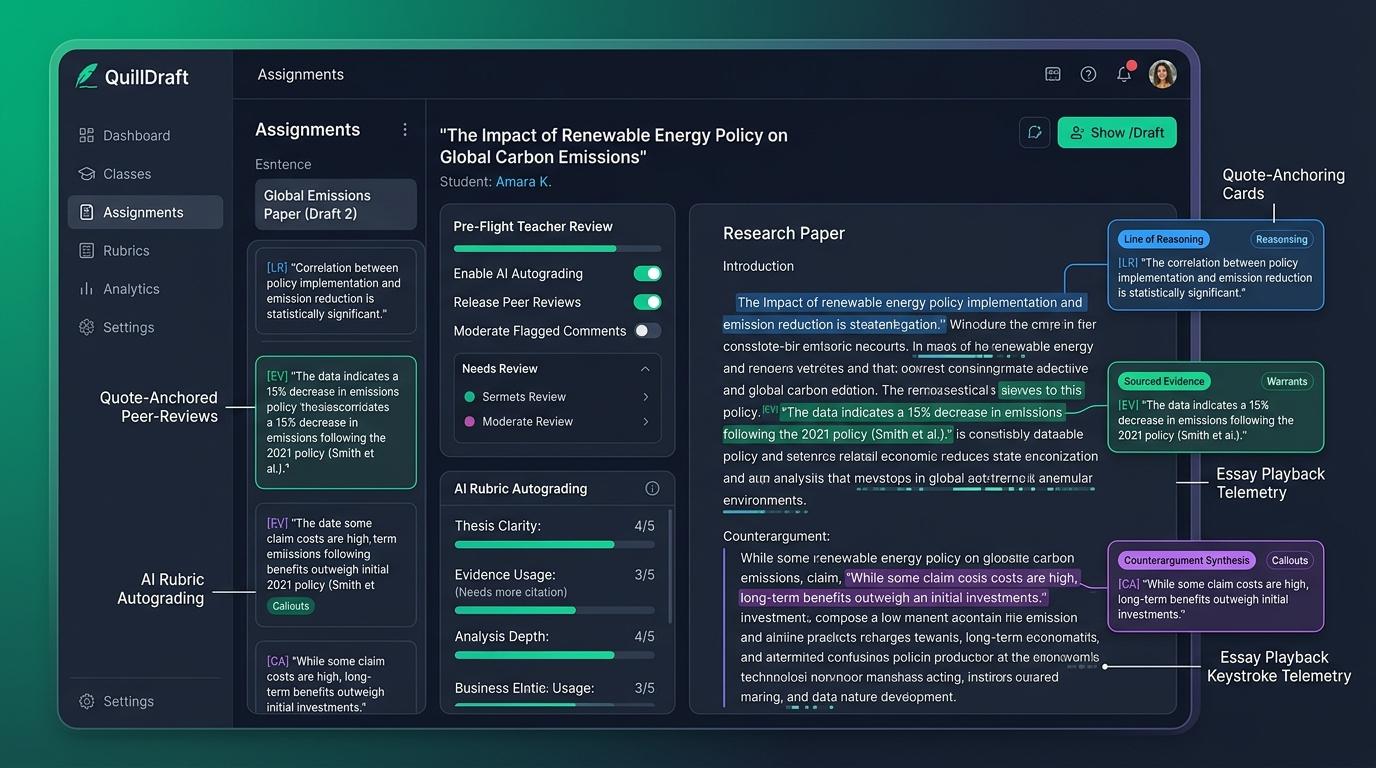Open the Assignments panel three-dot menu
Viewport: 1376px width, 768px height.
point(405,130)
